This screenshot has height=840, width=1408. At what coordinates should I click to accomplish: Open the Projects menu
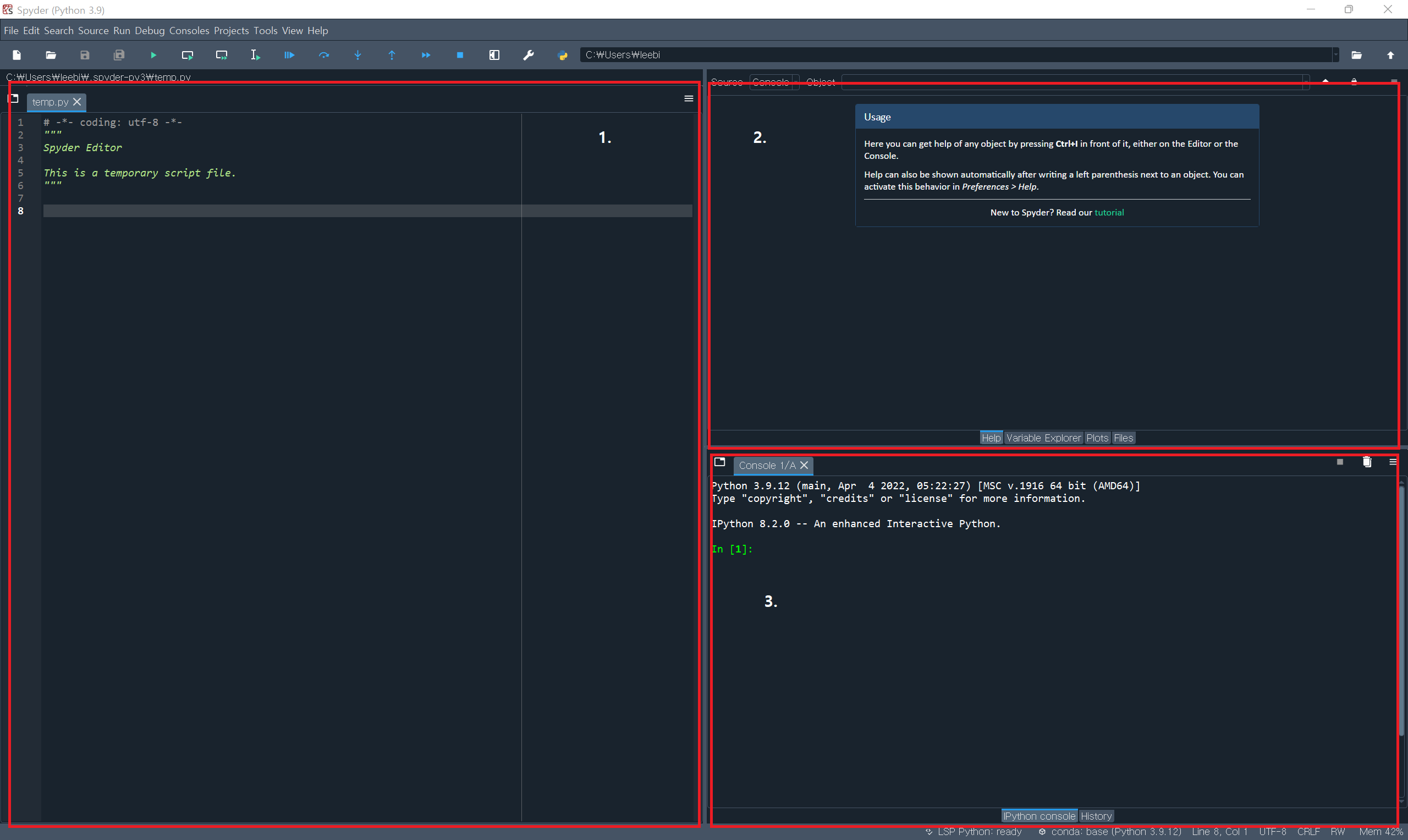point(231,31)
